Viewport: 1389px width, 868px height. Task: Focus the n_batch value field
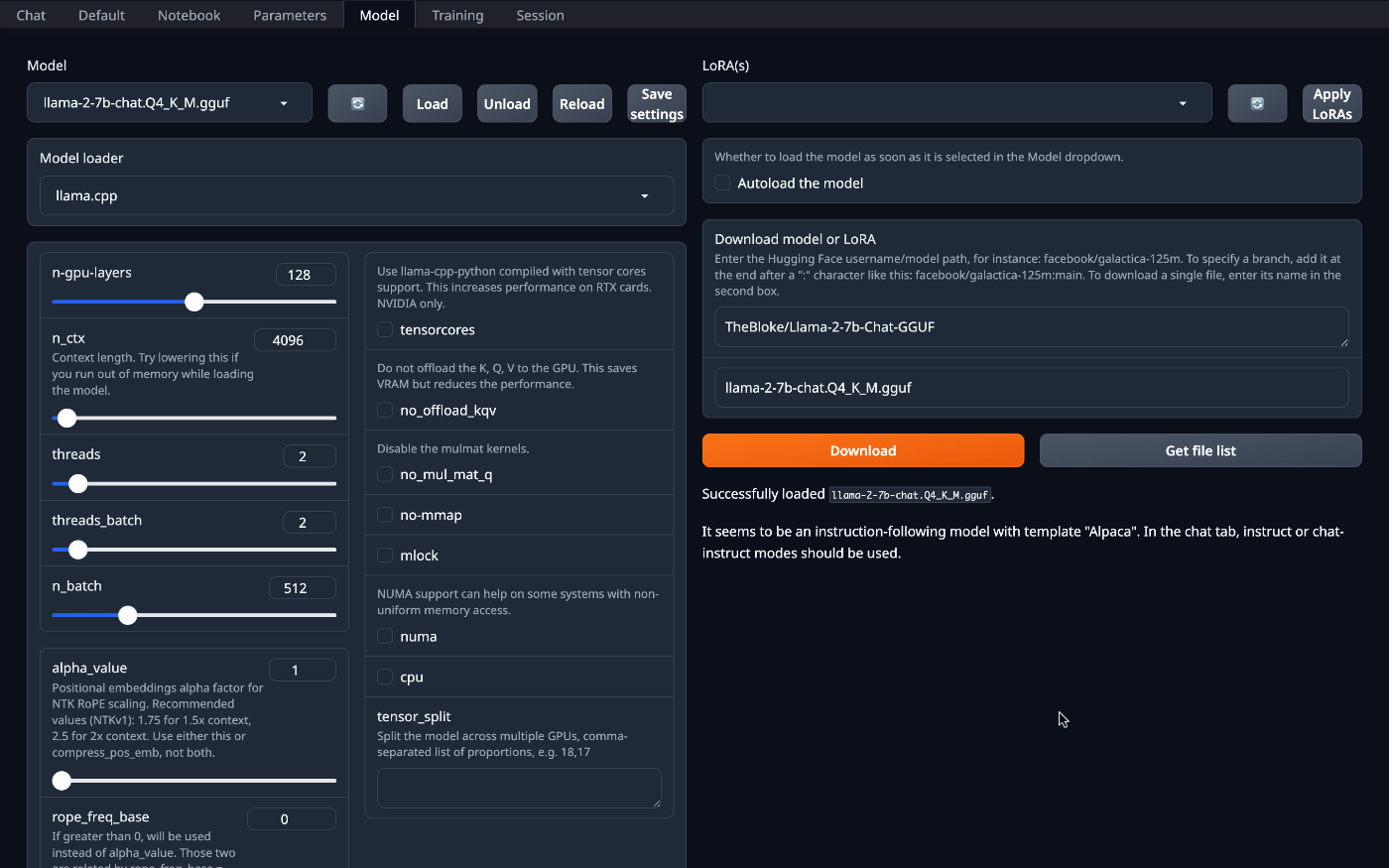303,587
